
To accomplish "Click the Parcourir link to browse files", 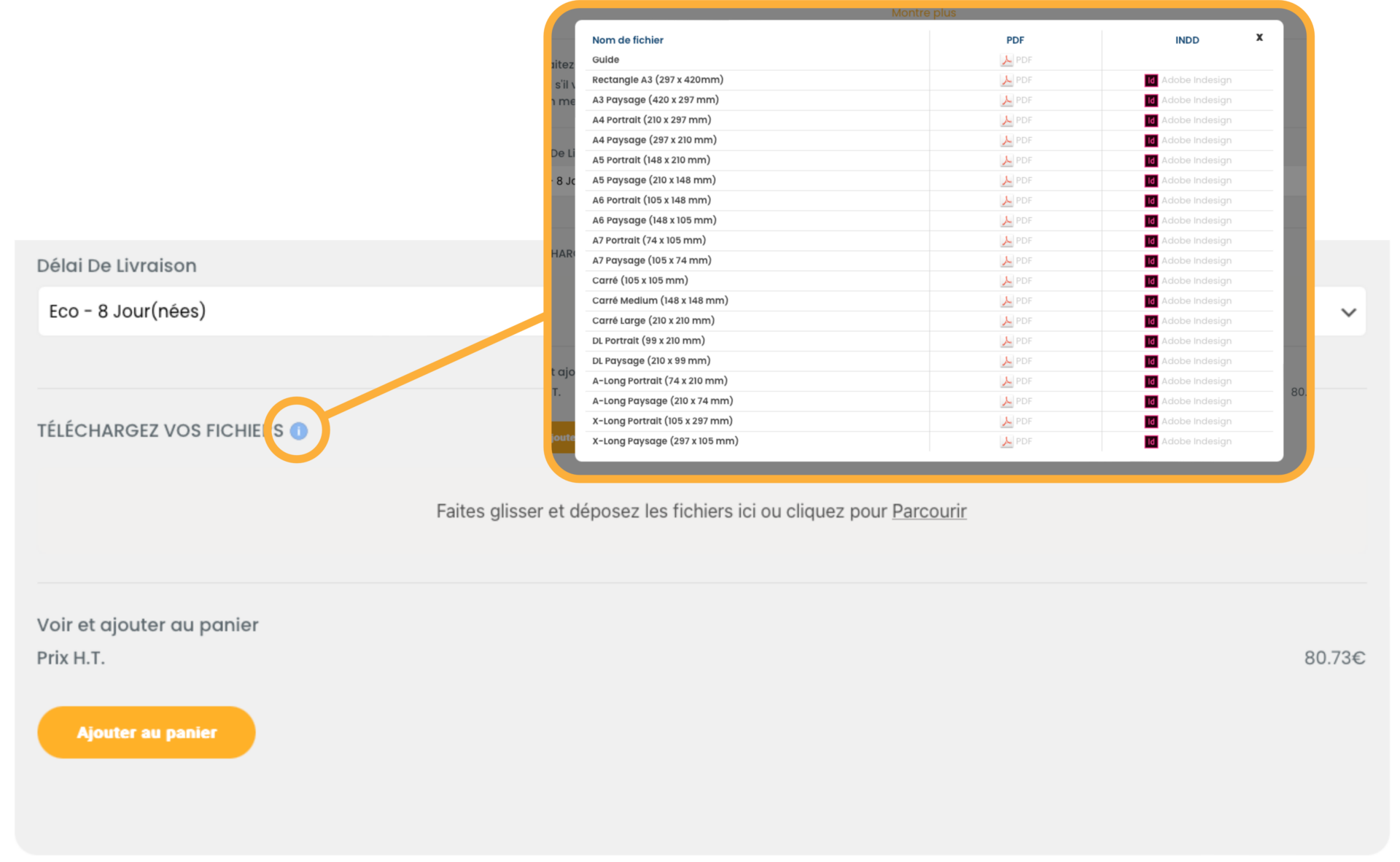I will click(x=929, y=511).
